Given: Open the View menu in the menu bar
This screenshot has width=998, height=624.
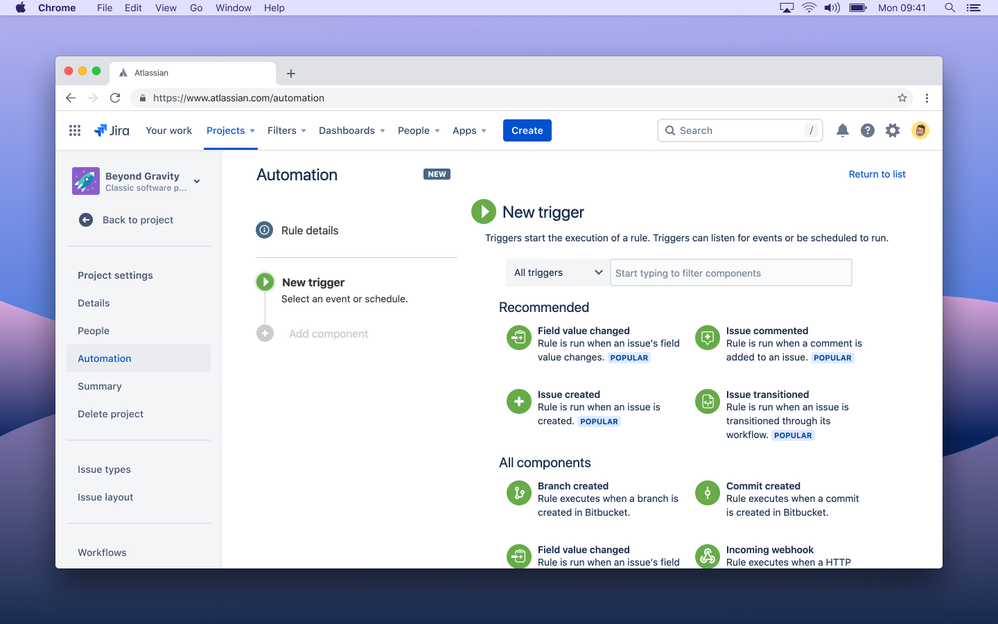Looking at the screenshot, I should [165, 8].
